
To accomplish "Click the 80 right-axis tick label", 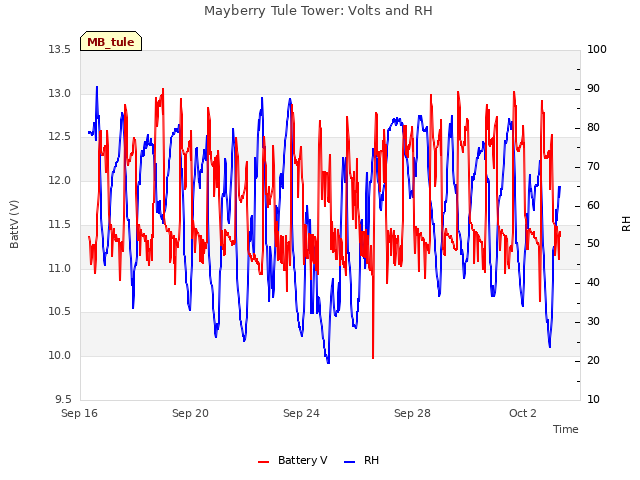I will [x=593, y=128].
